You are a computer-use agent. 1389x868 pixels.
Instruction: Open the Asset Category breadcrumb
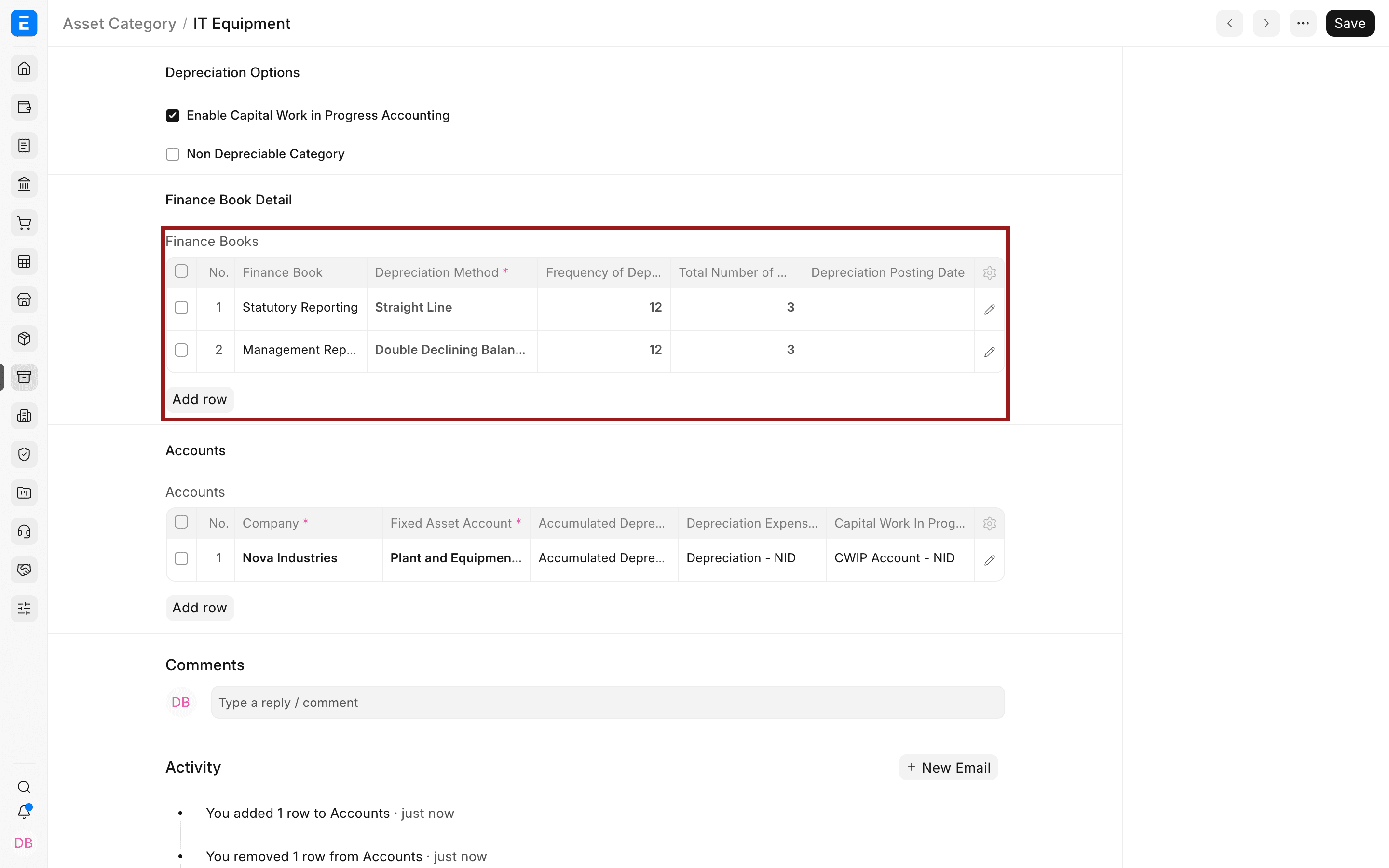click(x=120, y=24)
